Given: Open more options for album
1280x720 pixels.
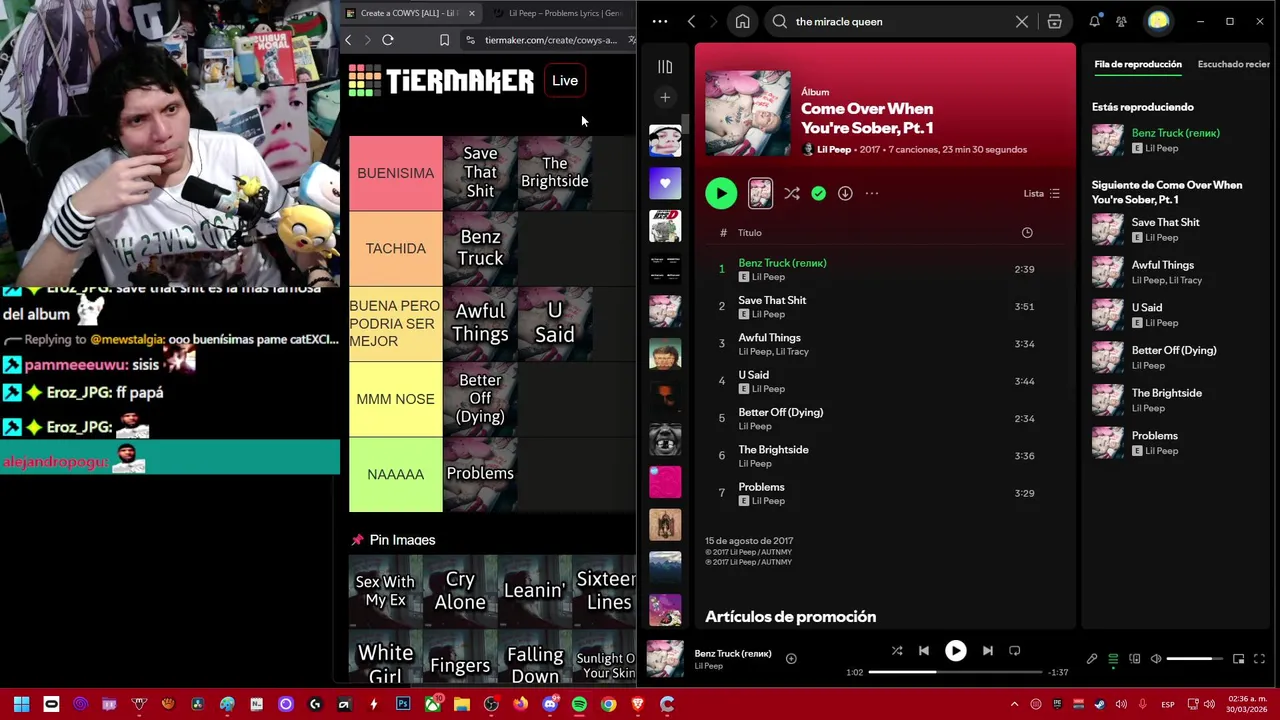Looking at the screenshot, I should [872, 193].
